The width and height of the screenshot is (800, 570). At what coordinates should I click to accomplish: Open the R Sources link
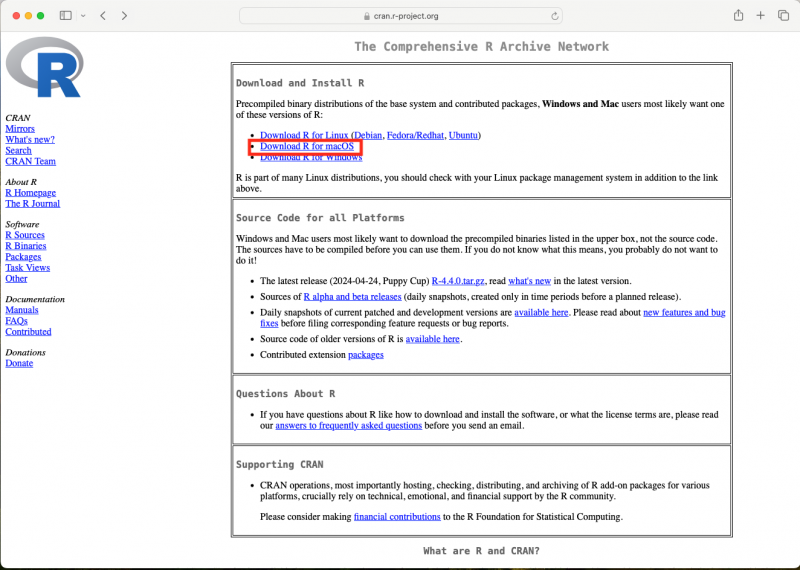coord(25,235)
